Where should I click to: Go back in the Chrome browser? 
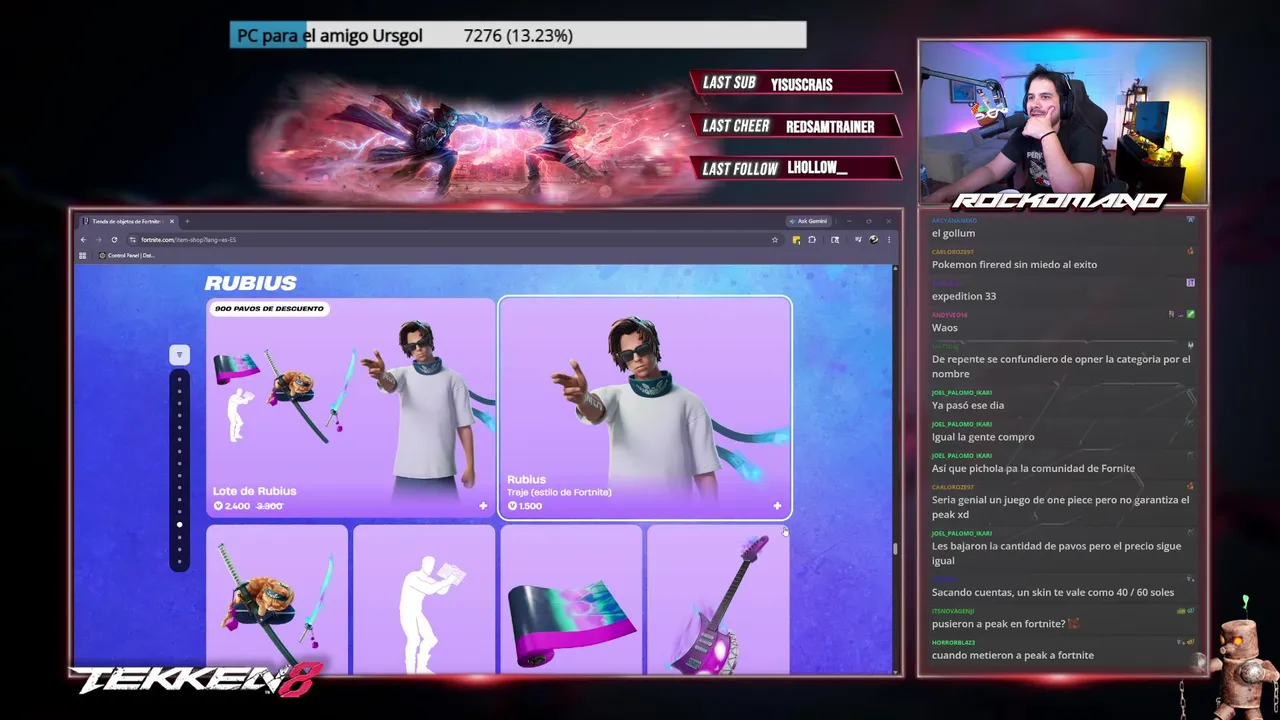84,240
